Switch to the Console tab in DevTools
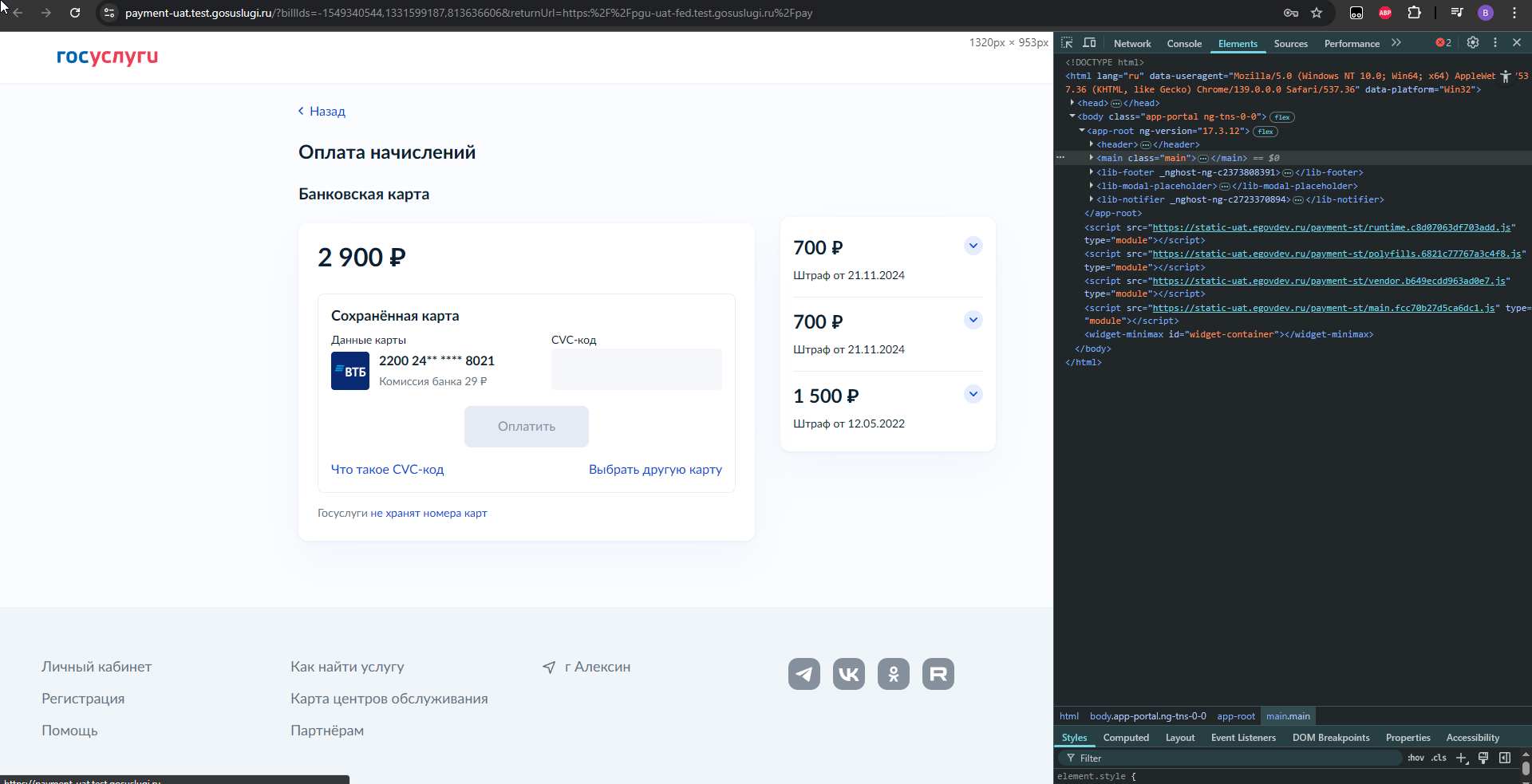1532x784 pixels. click(x=1184, y=44)
